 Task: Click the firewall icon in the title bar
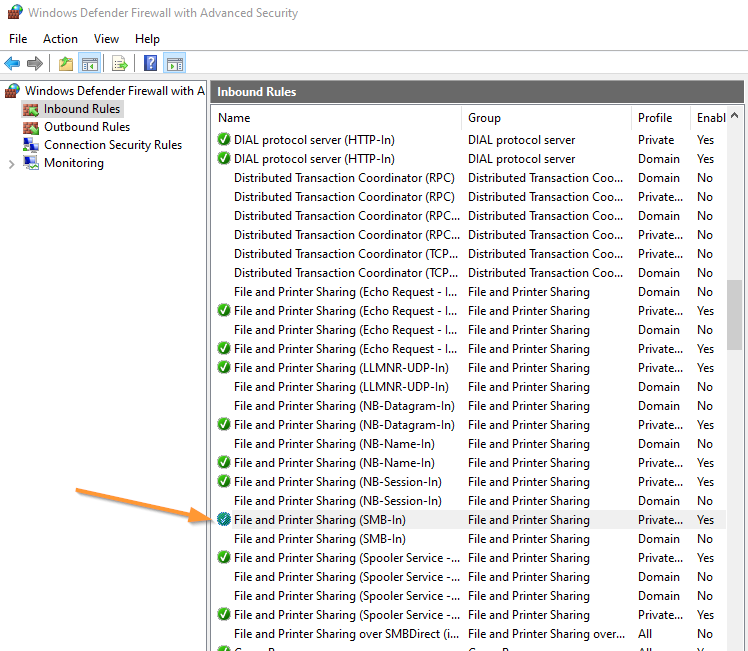click(14, 12)
